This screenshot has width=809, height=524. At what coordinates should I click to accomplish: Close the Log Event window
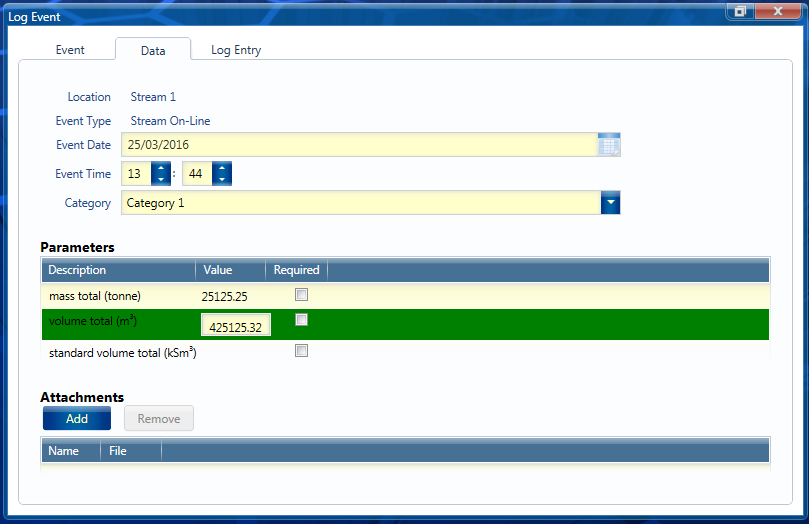(778, 11)
